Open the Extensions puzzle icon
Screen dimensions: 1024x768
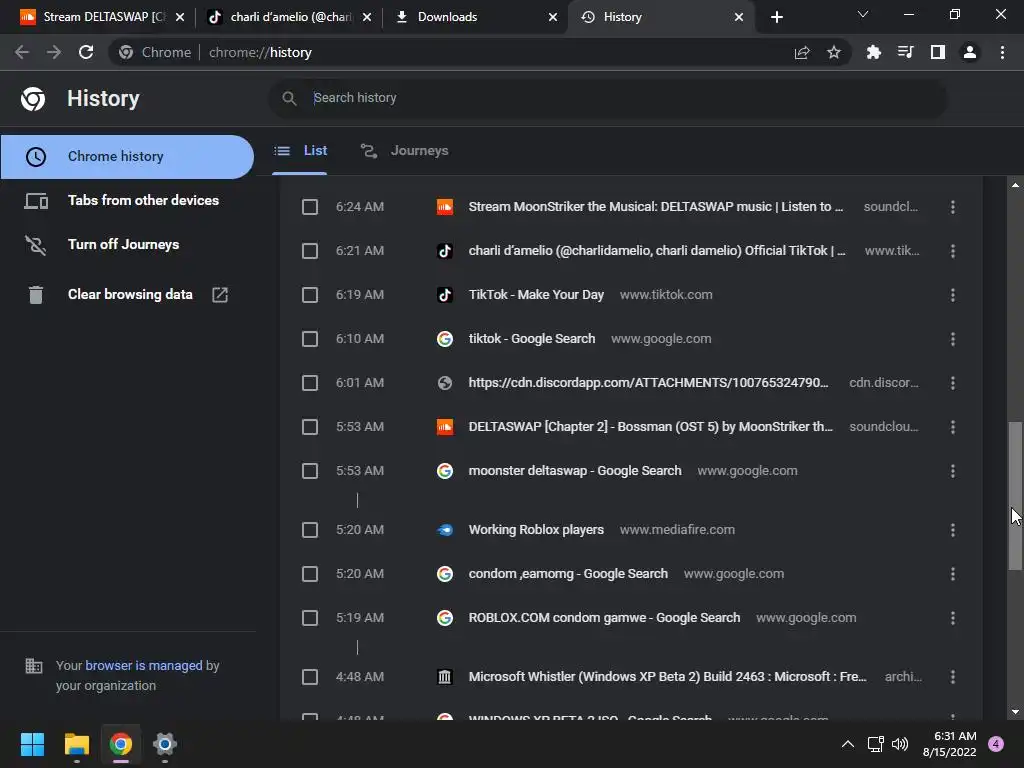point(873,52)
